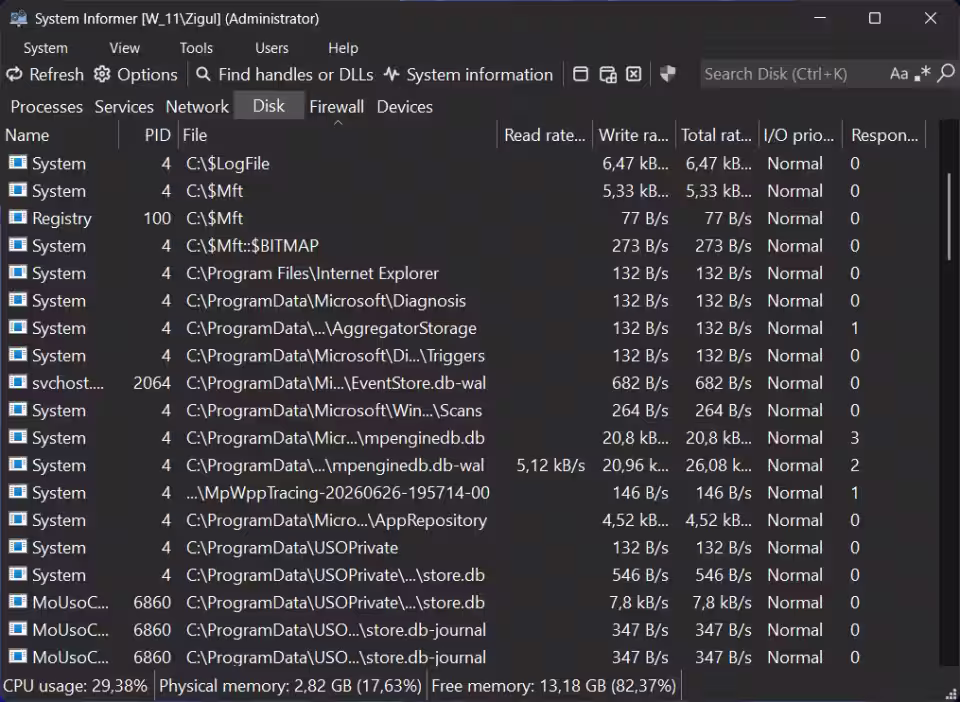Screen dimensions: 960x702
Task: Click the Free memory status bar entry
Action: [553, 685]
